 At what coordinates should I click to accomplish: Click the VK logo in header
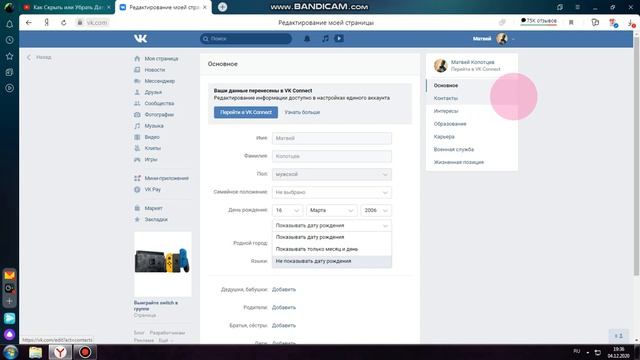pyautogui.click(x=140, y=38)
